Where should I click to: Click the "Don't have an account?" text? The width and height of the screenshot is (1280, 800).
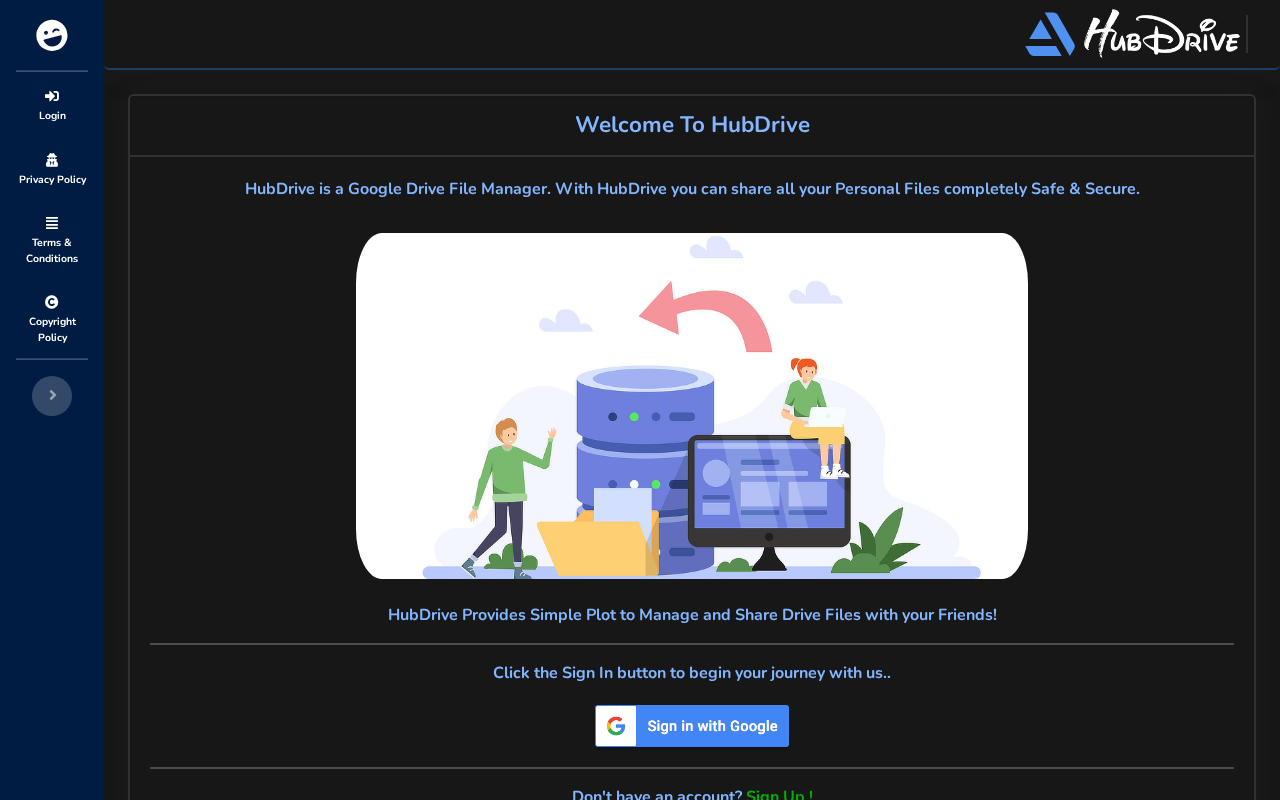tap(657, 795)
